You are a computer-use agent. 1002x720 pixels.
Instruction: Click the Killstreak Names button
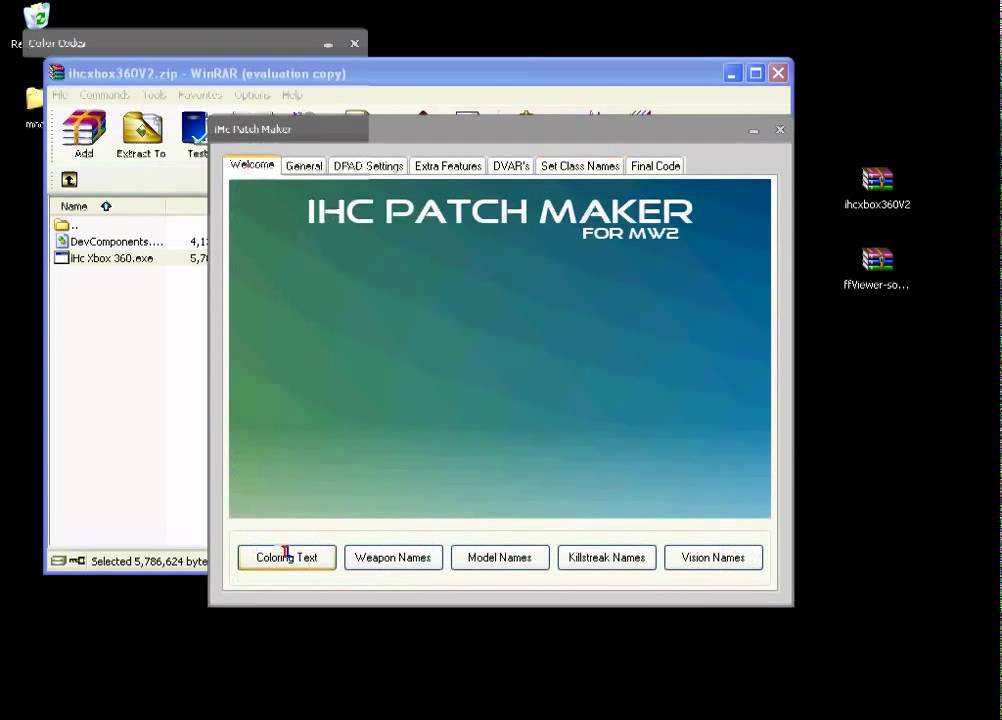(x=606, y=557)
